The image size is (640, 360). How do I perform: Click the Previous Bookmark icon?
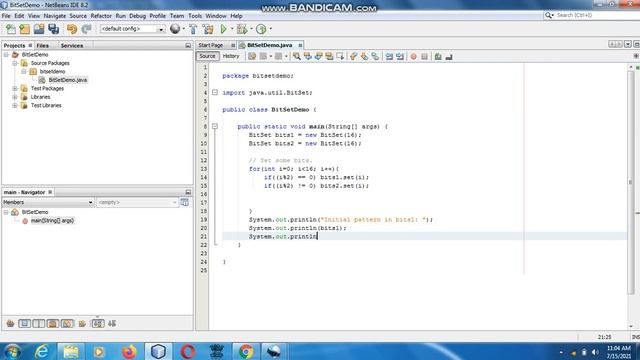click(353, 56)
